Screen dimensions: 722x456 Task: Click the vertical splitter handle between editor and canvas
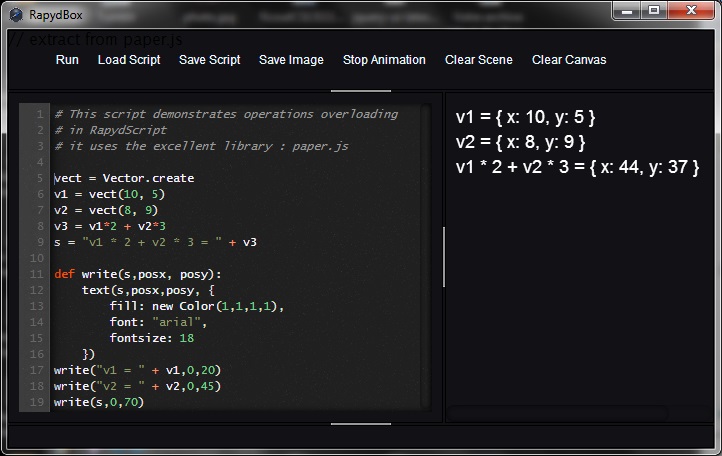click(444, 257)
